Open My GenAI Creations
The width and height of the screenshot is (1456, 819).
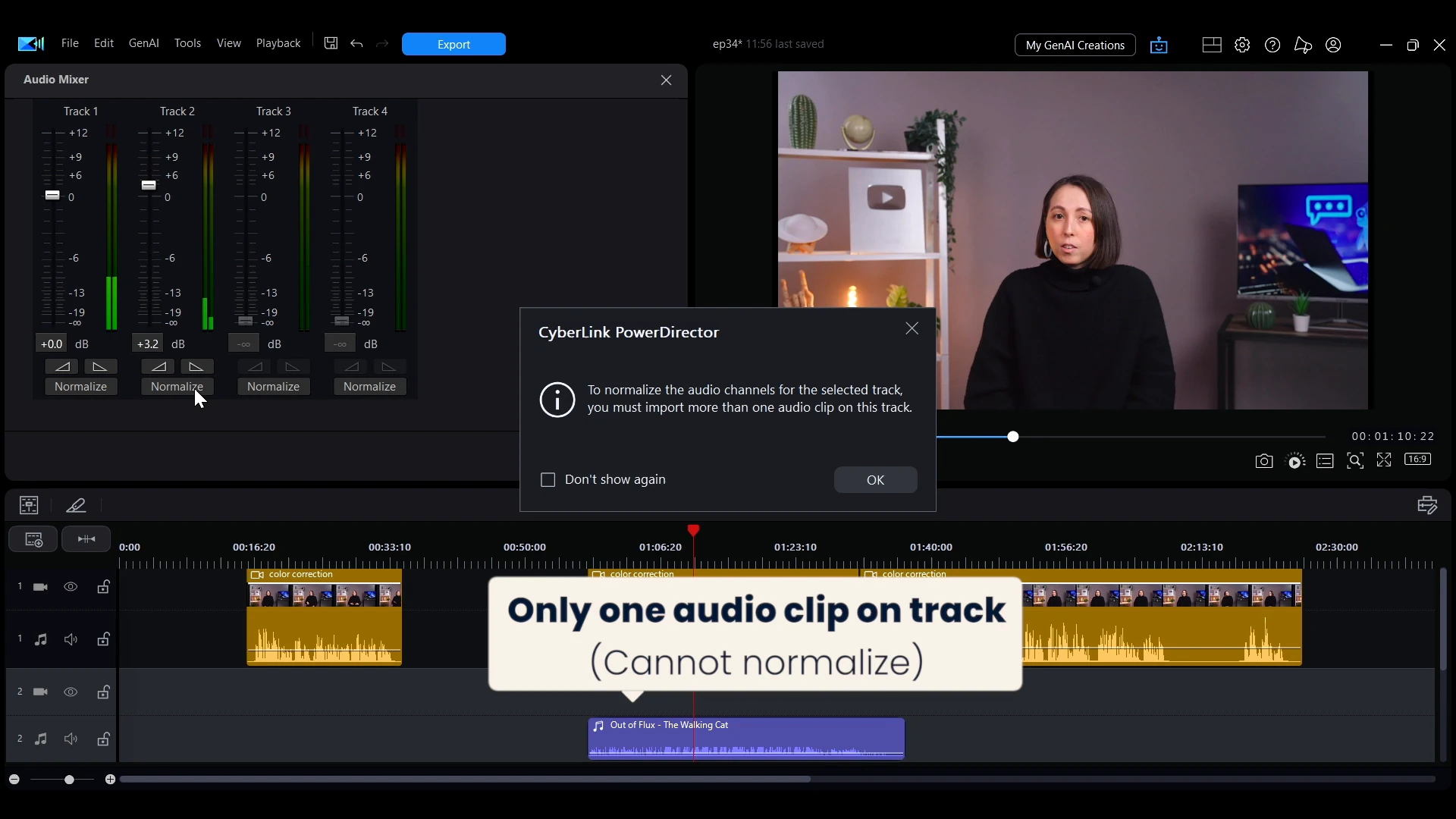(x=1075, y=45)
